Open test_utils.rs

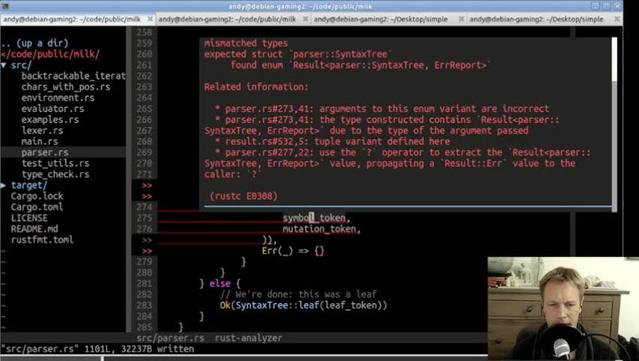tap(55, 163)
